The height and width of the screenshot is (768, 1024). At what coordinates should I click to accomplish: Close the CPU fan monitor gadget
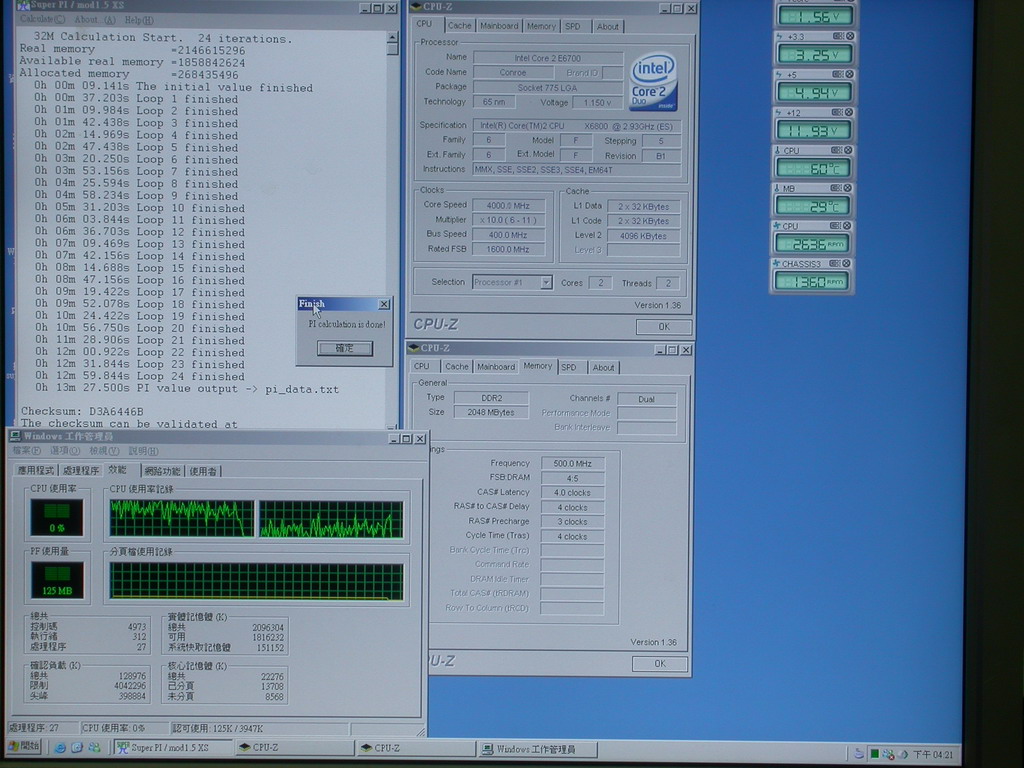847,225
